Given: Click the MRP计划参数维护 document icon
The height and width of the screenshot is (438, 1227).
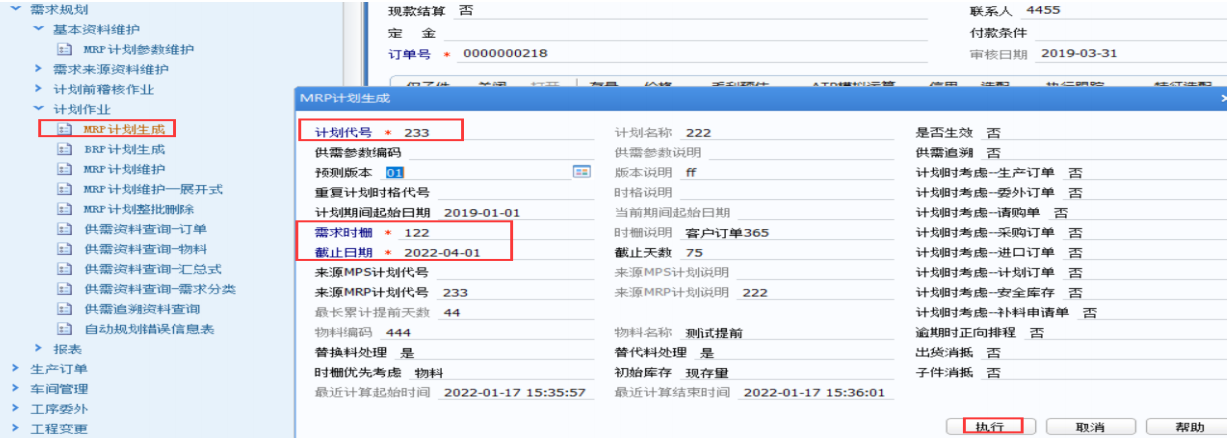Looking at the screenshot, I should click(x=65, y=49).
